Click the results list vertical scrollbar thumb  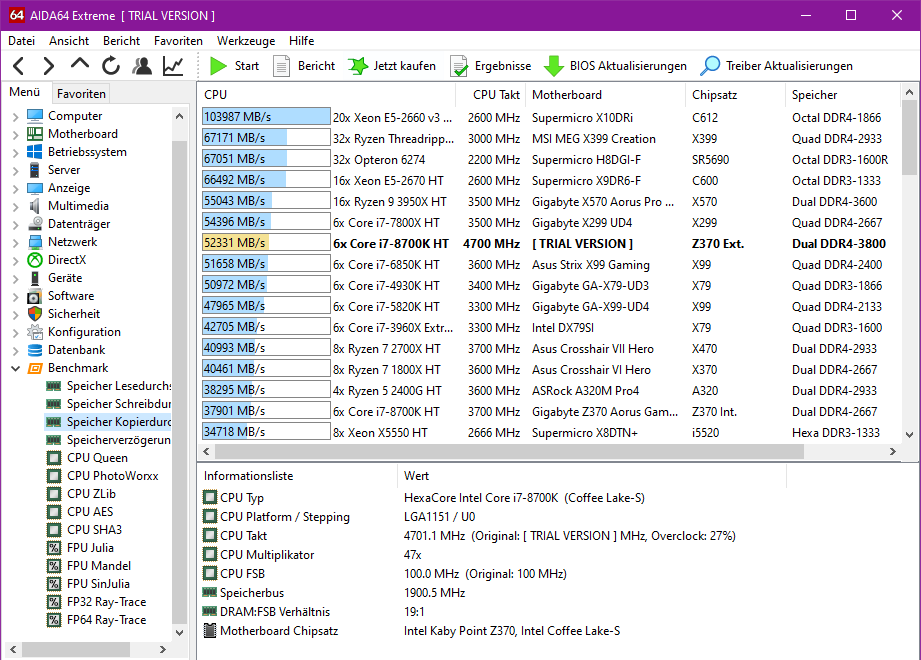tap(909, 136)
